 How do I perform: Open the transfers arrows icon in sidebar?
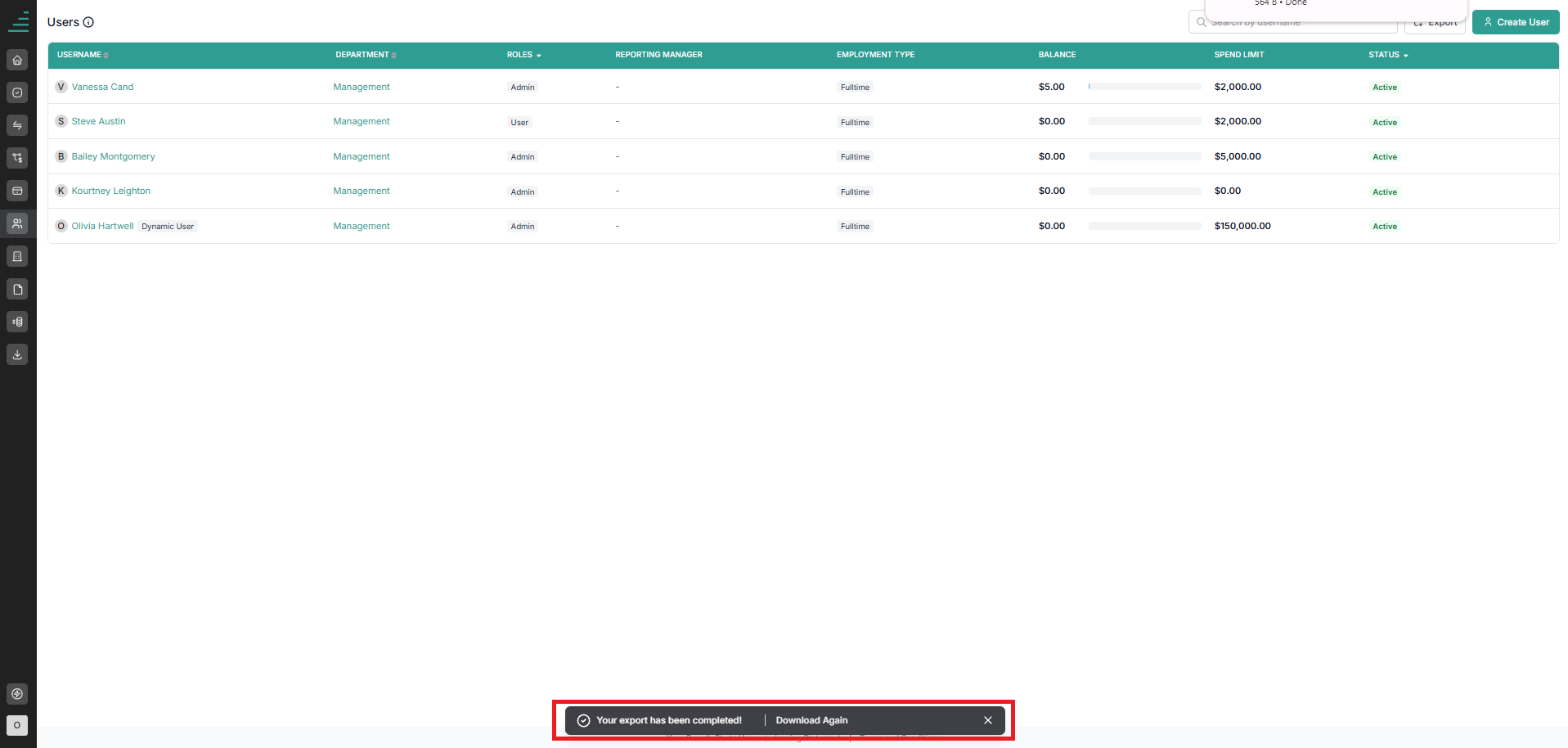(17, 125)
